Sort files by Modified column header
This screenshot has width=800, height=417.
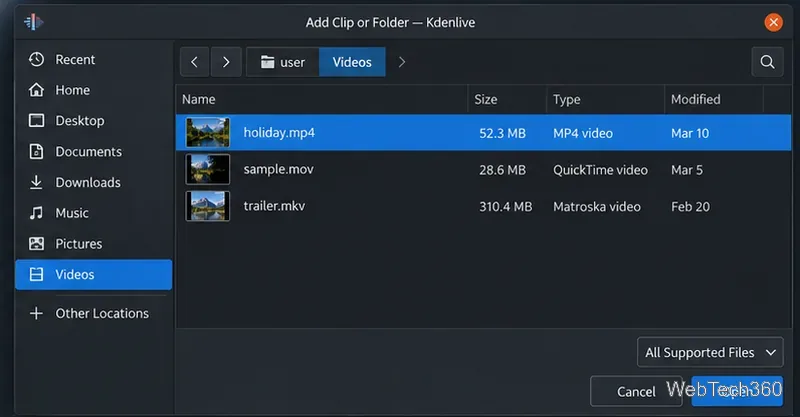point(714,100)
